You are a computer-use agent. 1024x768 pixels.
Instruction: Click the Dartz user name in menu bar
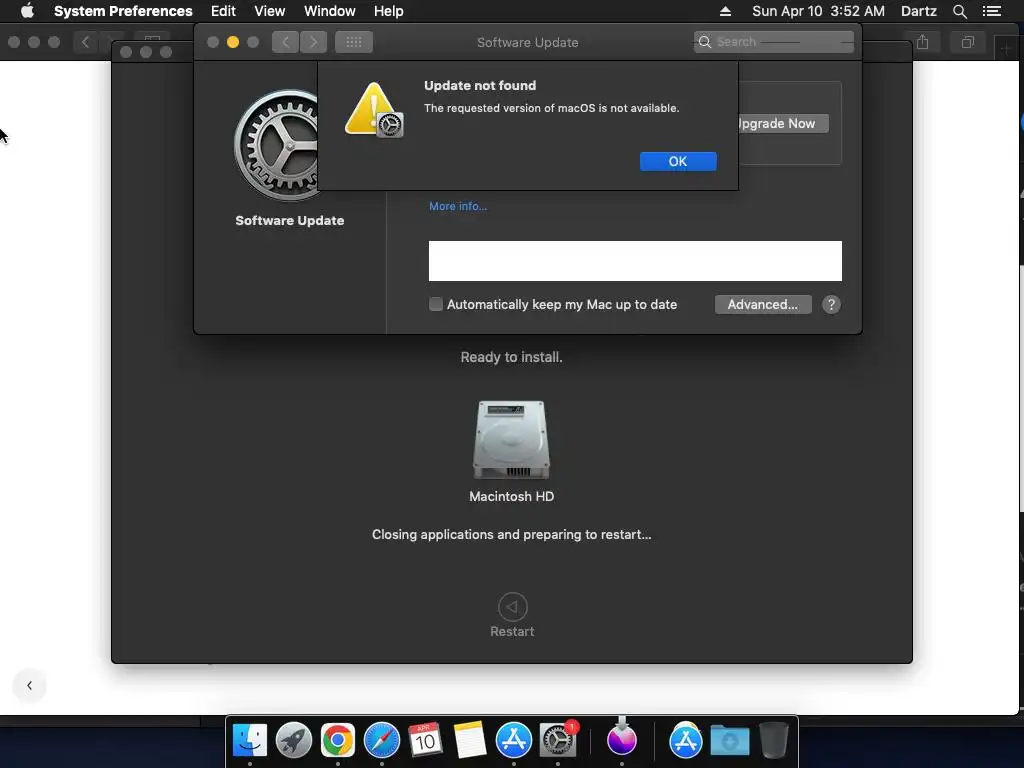[x=918, y=11]
